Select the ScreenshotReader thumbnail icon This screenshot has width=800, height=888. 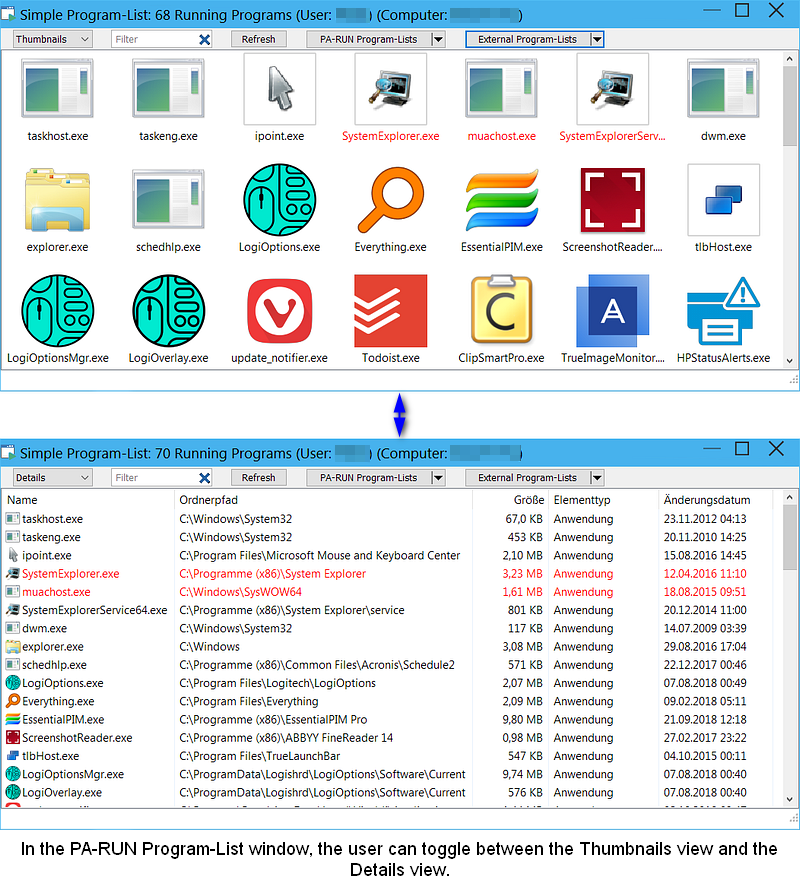point(612,199)
